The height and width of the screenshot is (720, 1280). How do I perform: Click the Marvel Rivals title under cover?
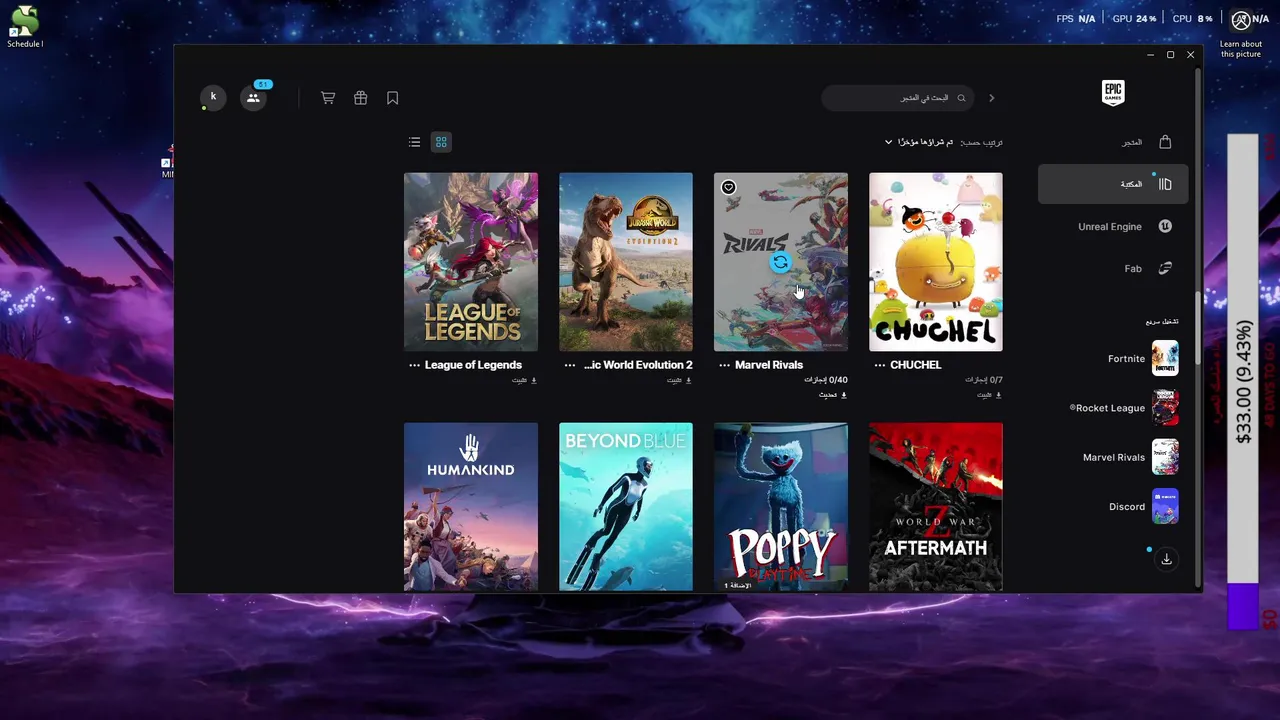pyautogui.click(x=769, y=365)
